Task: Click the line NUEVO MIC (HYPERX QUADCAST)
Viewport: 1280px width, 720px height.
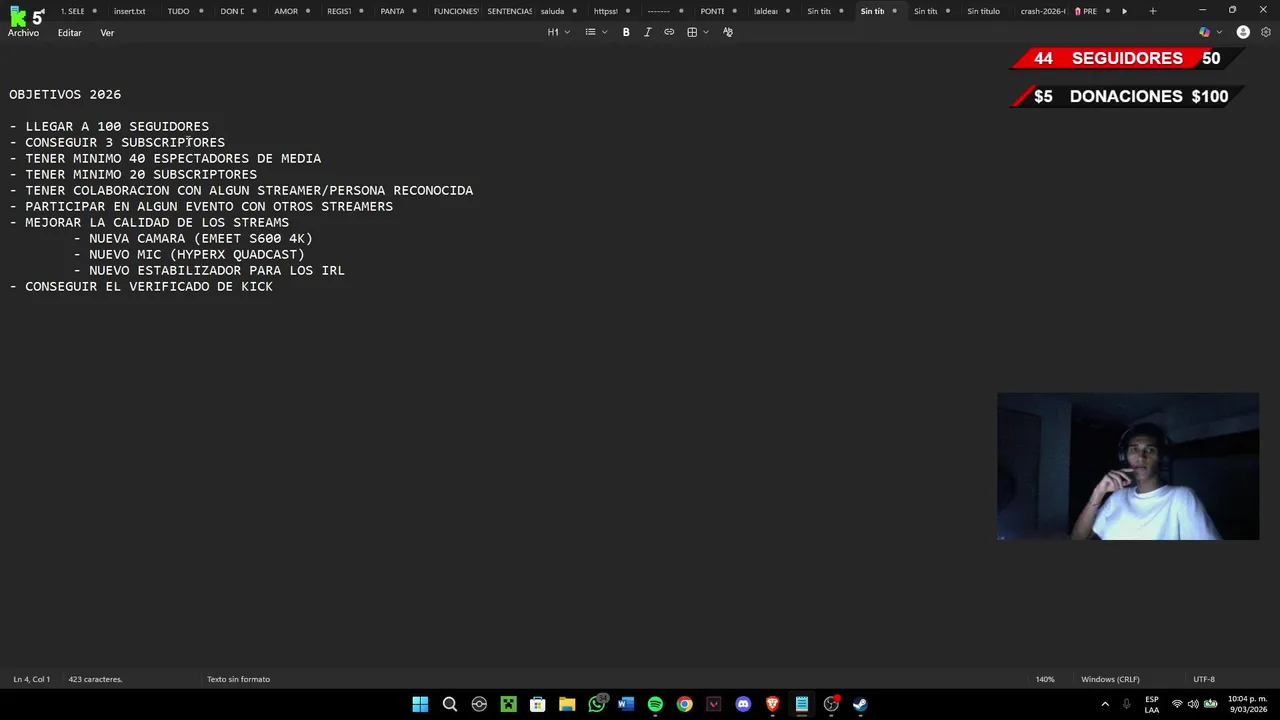Action: (x=197, y=254)
